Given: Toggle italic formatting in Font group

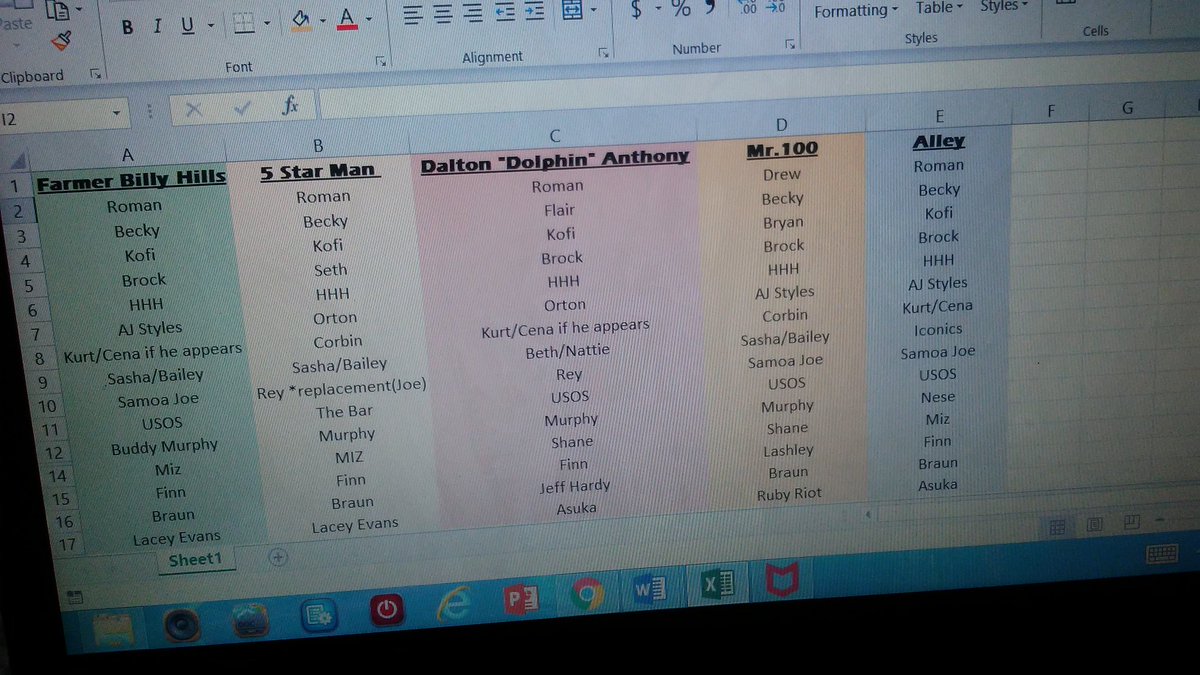Looking at the screenshot, I should (x=158, y=26).
